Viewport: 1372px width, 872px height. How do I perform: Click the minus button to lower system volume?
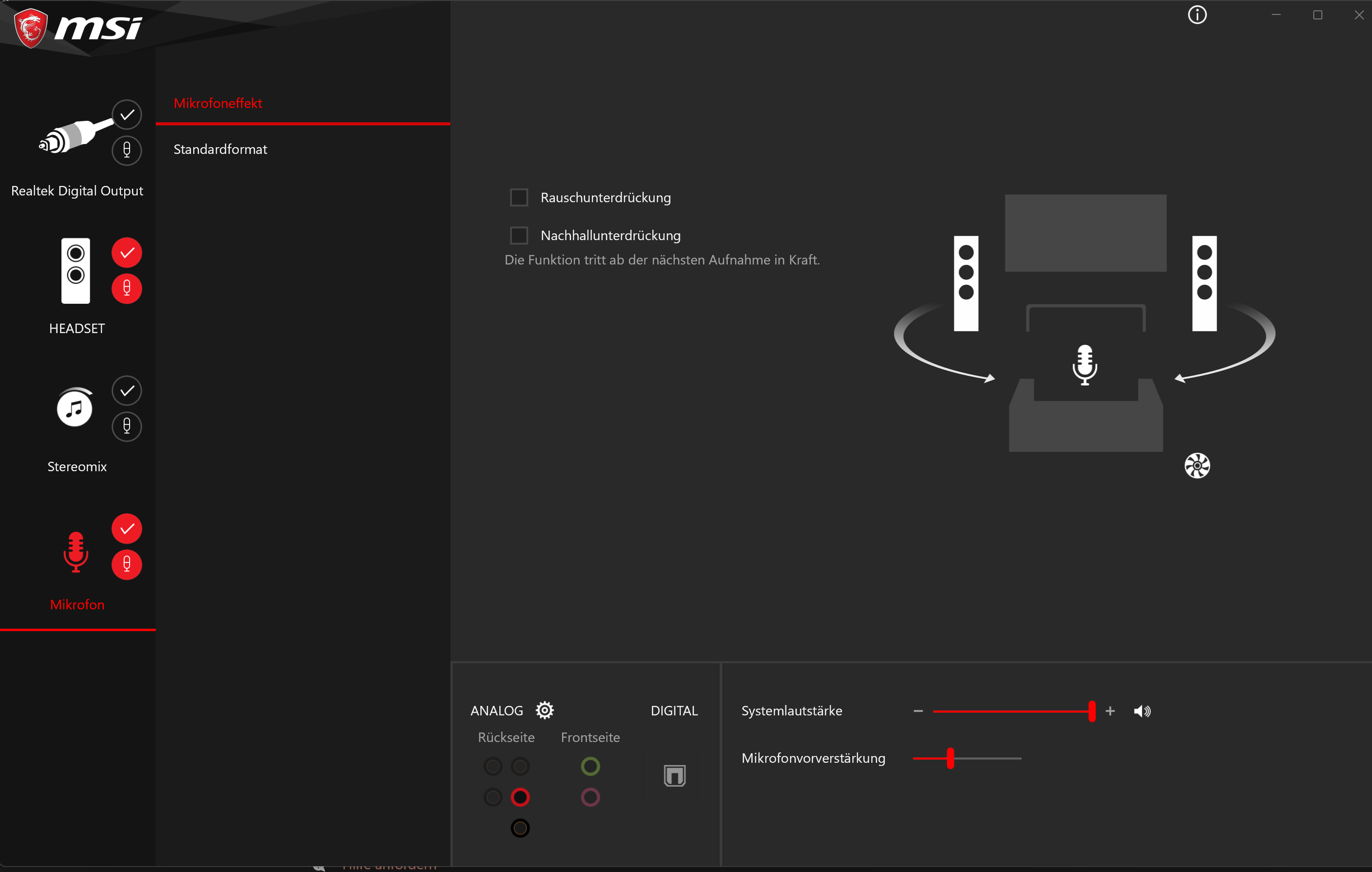(917, 711)
